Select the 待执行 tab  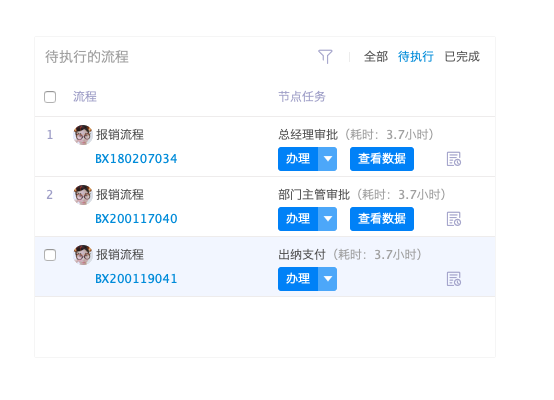[x=416, y=57]
